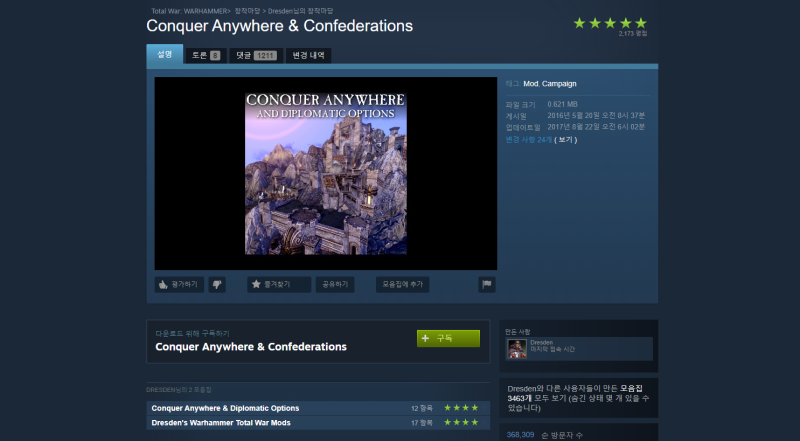The height and width of the screenshot is (441, 800).
Task: Open the 보기 change notes link
Action: tap(566, 140)
